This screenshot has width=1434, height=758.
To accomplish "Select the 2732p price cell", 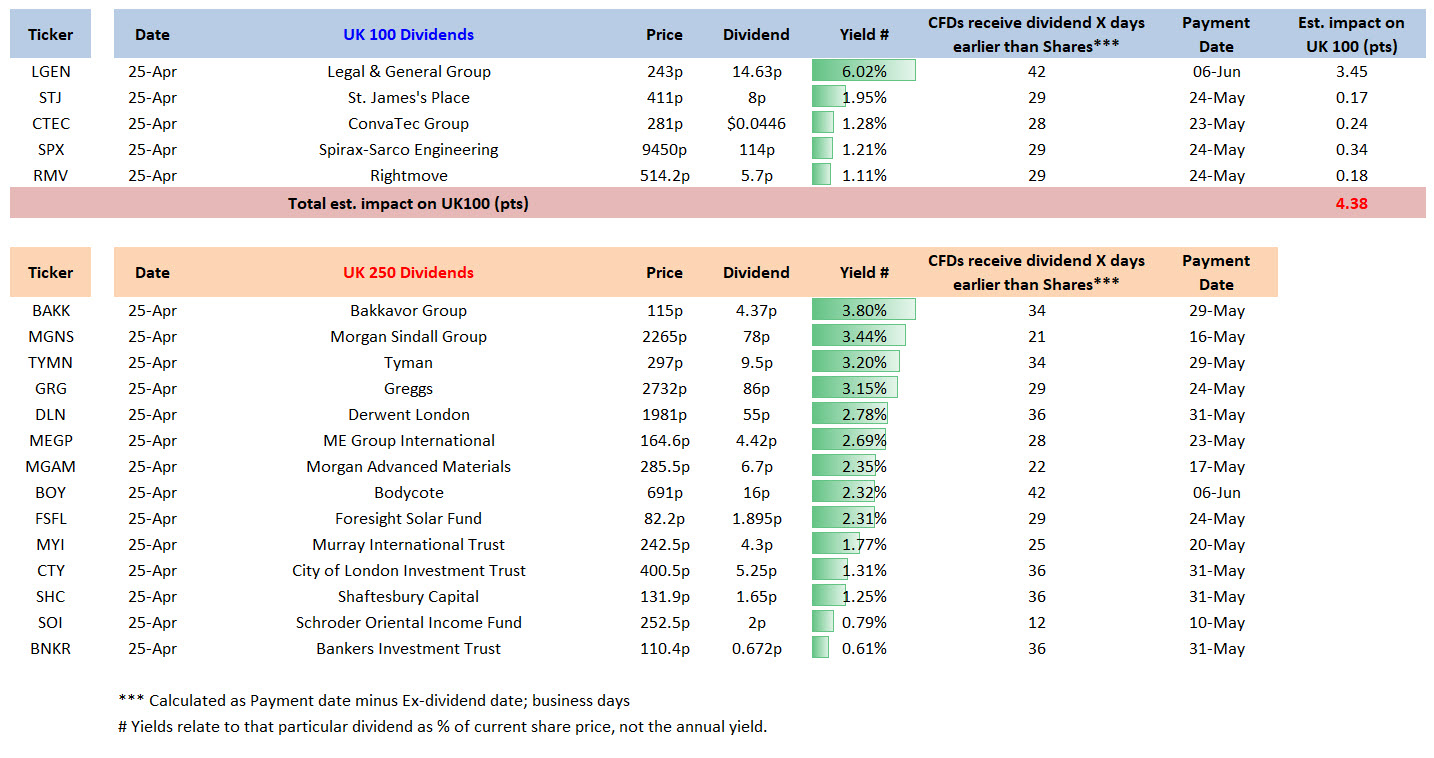I will coord(664,388).
